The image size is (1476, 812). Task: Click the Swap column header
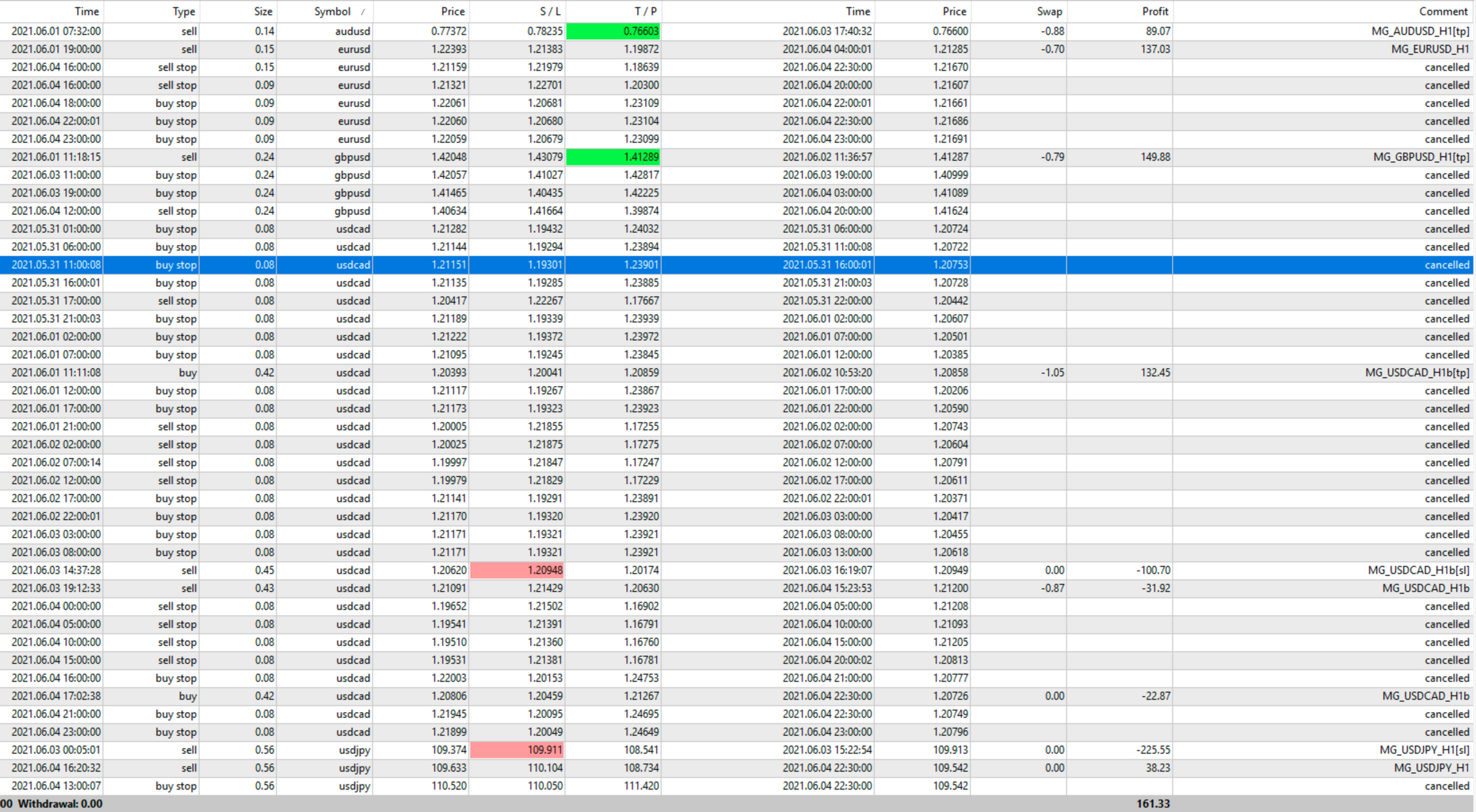[1049, 12]
